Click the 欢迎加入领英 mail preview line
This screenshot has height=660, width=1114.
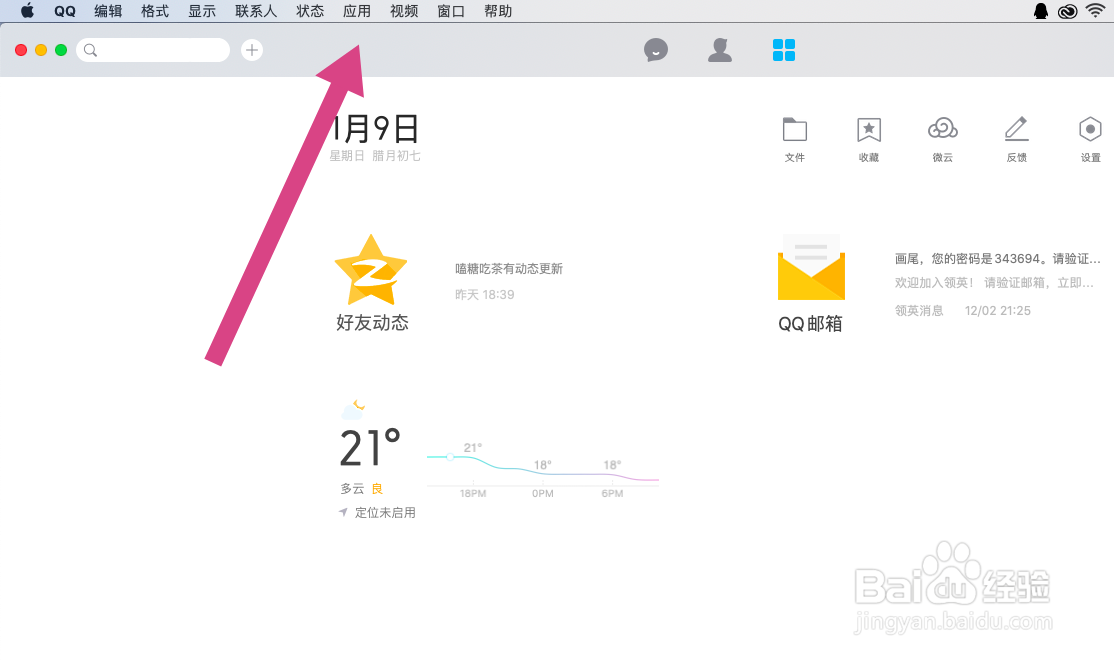point(994,283)
